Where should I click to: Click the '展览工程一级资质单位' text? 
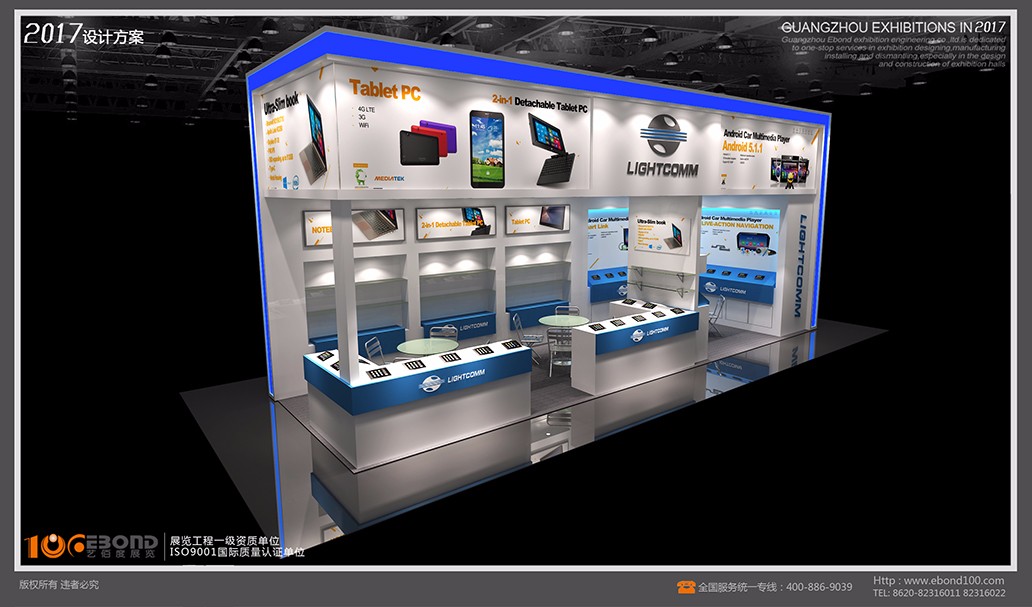[x=224, y=541]
